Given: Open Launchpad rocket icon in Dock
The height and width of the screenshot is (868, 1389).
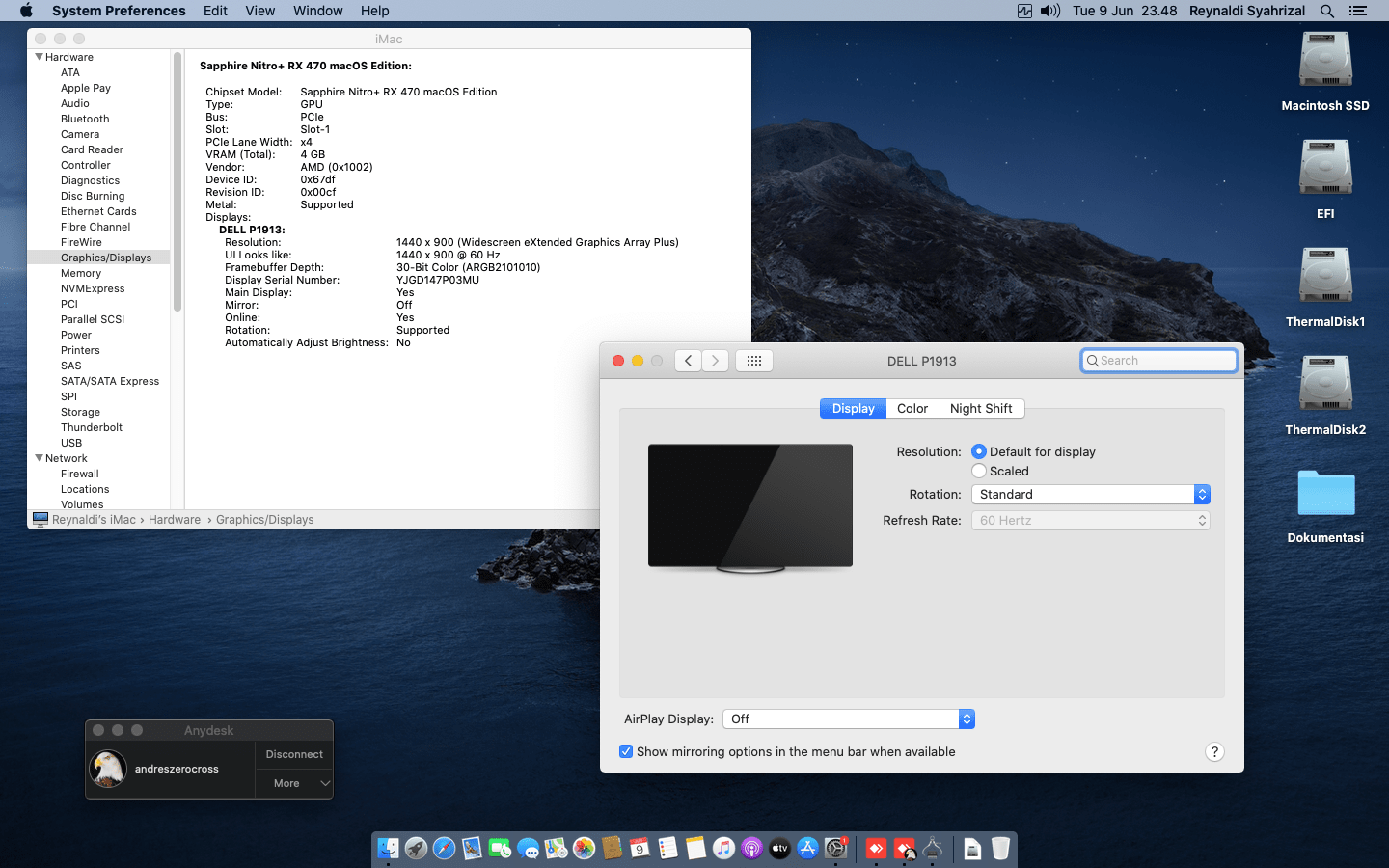Looking at the screenshot, I should coord(416,848).
